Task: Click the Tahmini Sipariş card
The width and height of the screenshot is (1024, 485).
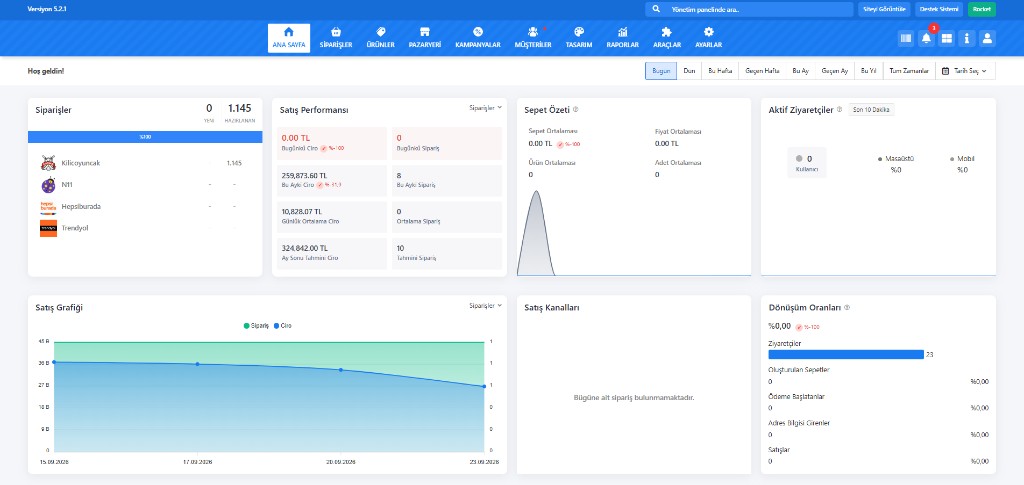Action: pos(447,253)
